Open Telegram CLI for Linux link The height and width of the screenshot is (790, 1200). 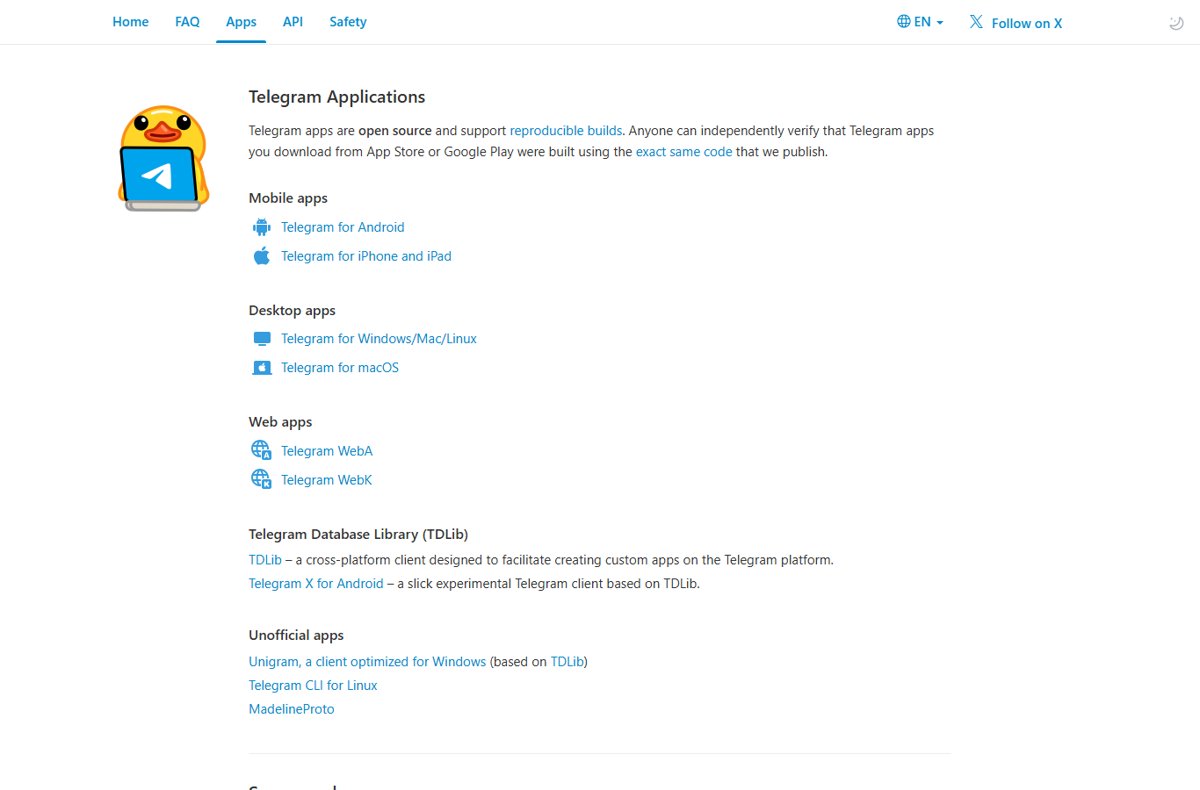(x=313, y=685)
